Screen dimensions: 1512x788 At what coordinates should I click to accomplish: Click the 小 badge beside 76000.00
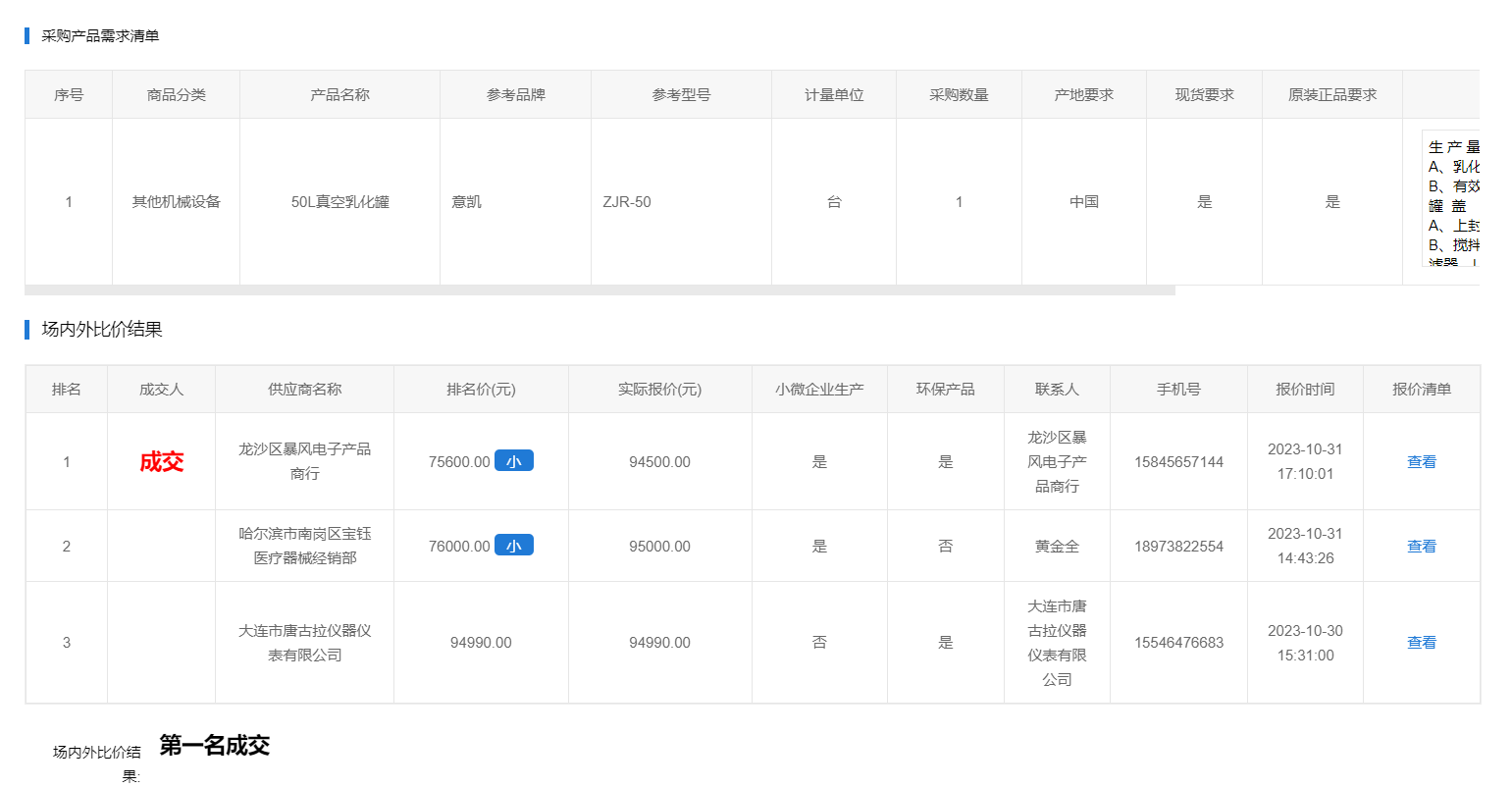513,546
